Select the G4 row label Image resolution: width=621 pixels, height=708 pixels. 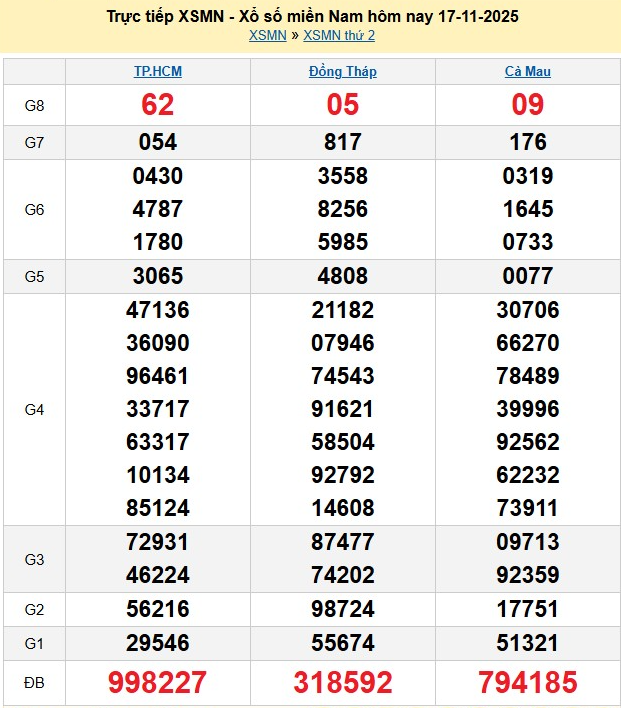coord(34,409)
